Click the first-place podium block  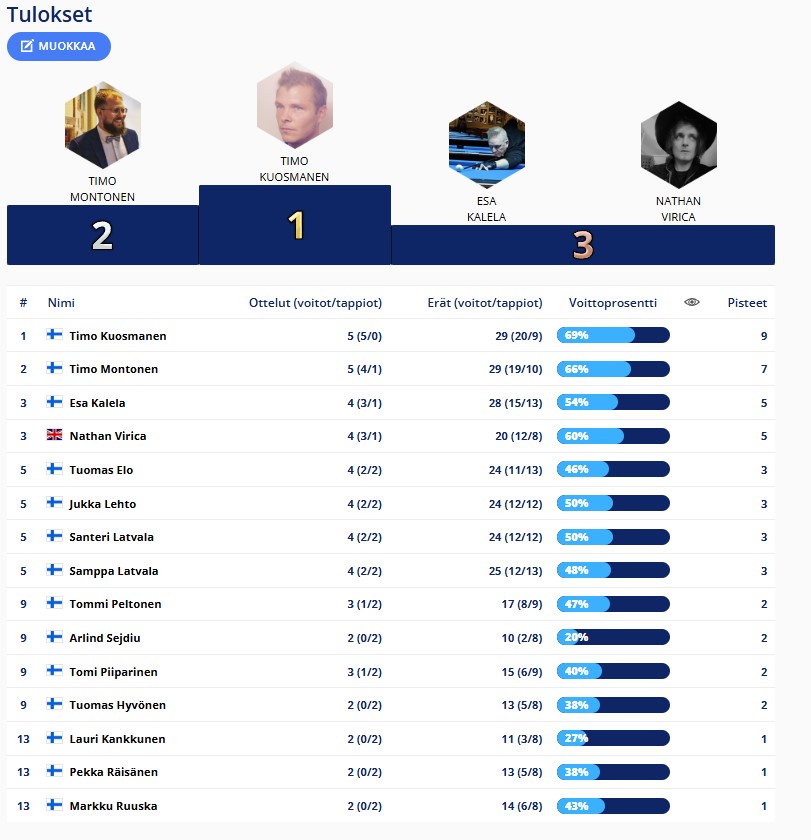pyautogui.click(x=295, y=226)
